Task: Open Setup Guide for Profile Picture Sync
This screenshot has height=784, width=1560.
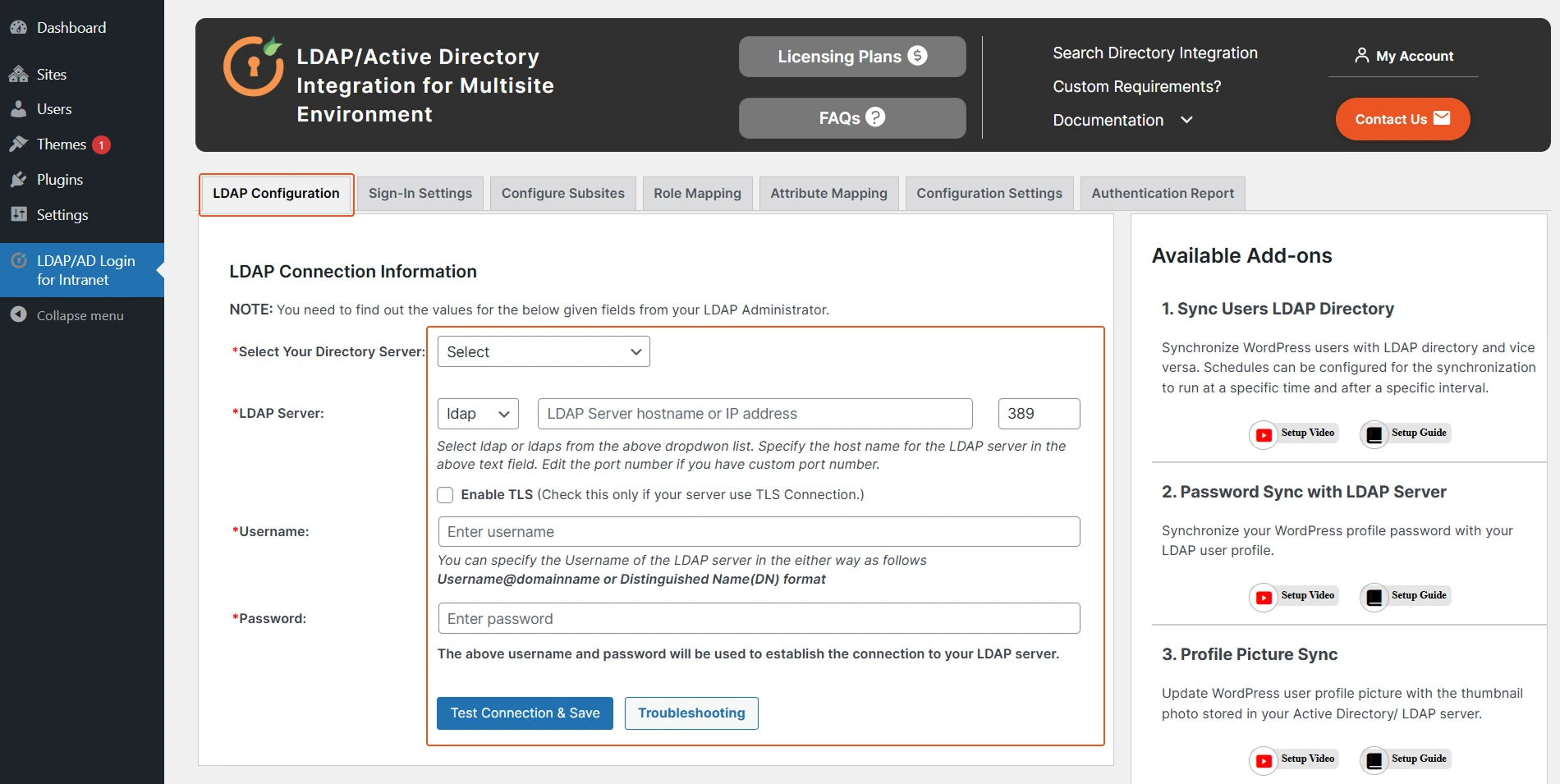Action: point(1406,759)
